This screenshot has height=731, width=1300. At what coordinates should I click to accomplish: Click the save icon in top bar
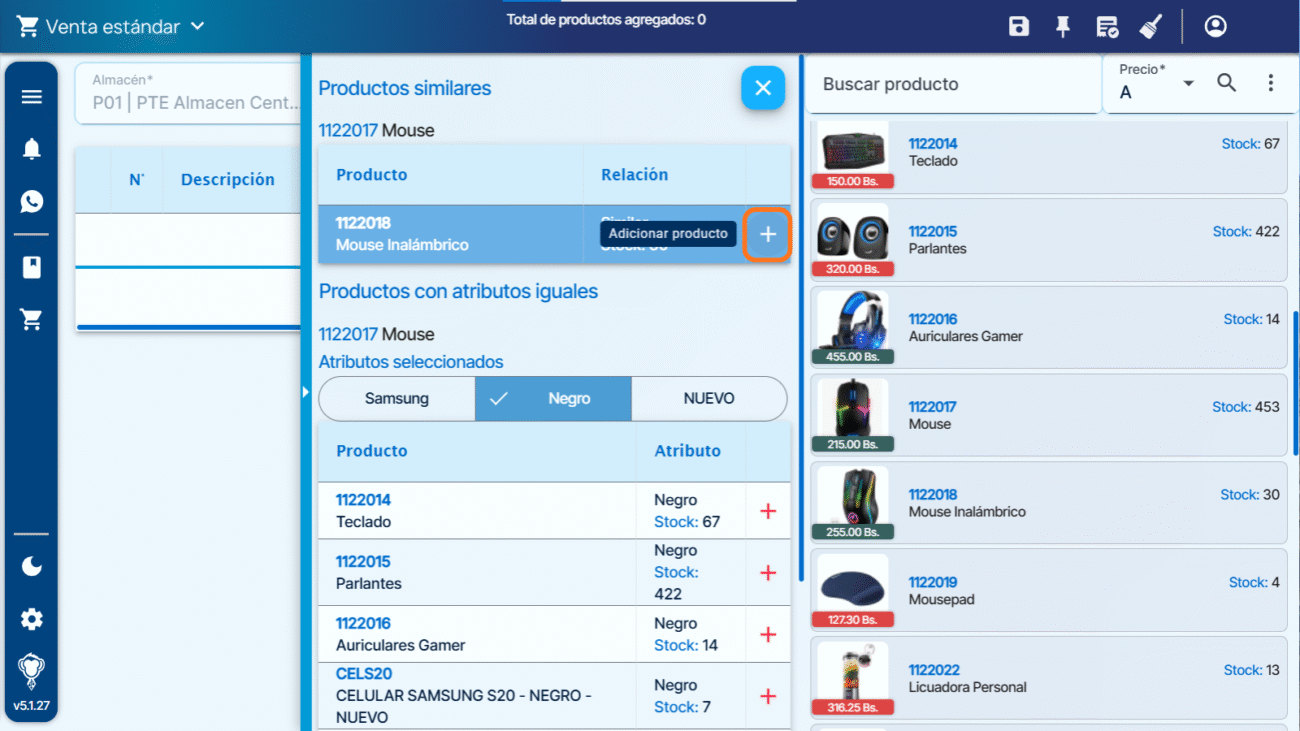[x=1018, y=27]
